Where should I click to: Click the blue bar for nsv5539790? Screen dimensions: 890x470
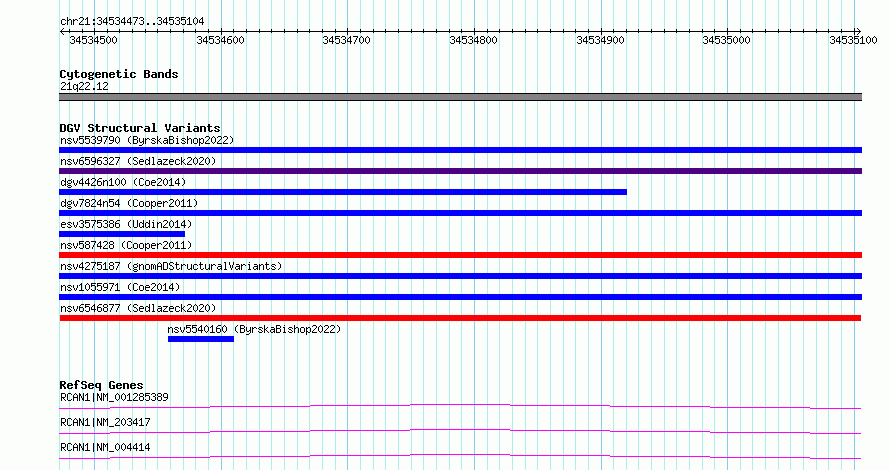point(460,150)
